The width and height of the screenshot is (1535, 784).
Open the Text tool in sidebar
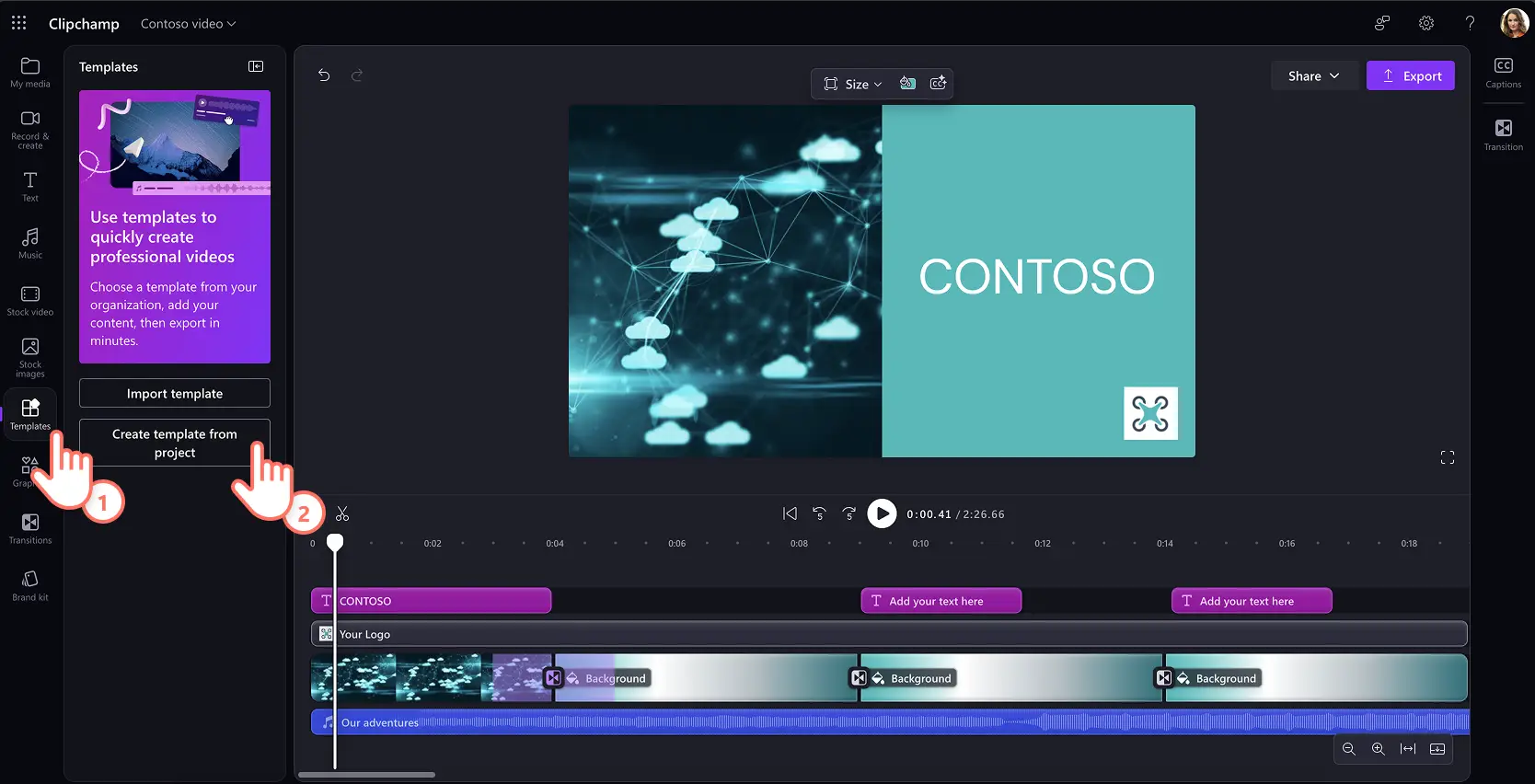pos(30,186)
